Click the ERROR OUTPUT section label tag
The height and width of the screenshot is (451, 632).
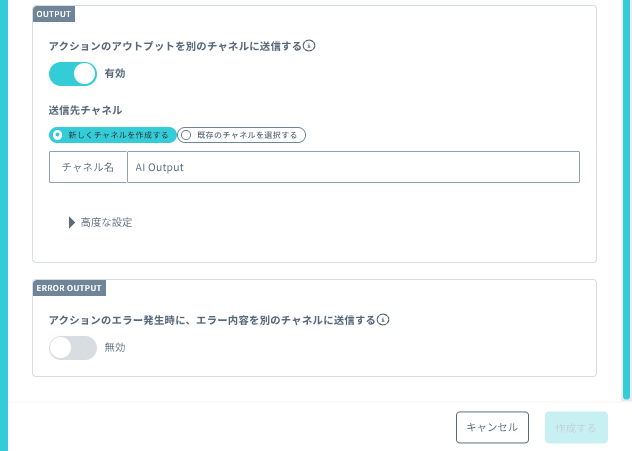point(69,288)
